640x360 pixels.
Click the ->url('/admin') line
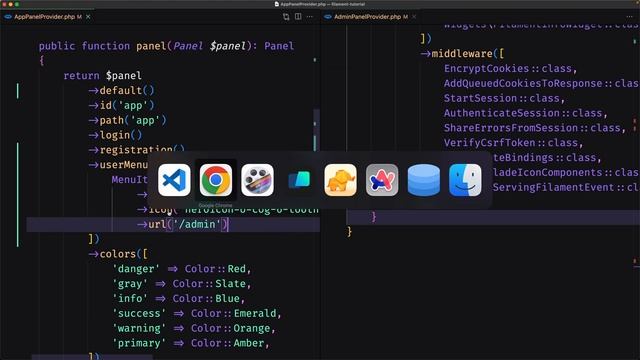click(183, 224)
